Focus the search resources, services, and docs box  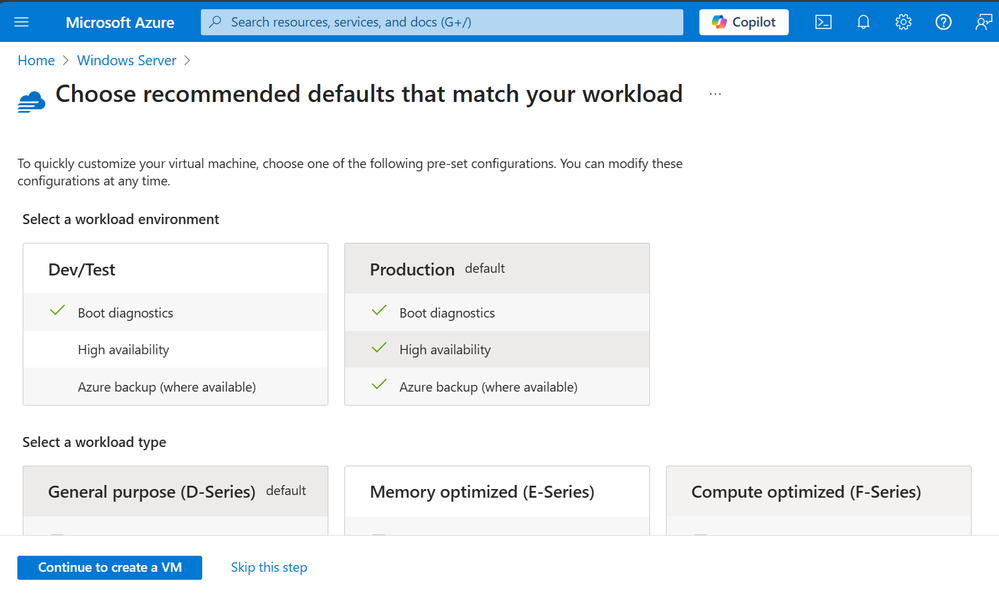[x=442, y=22]
